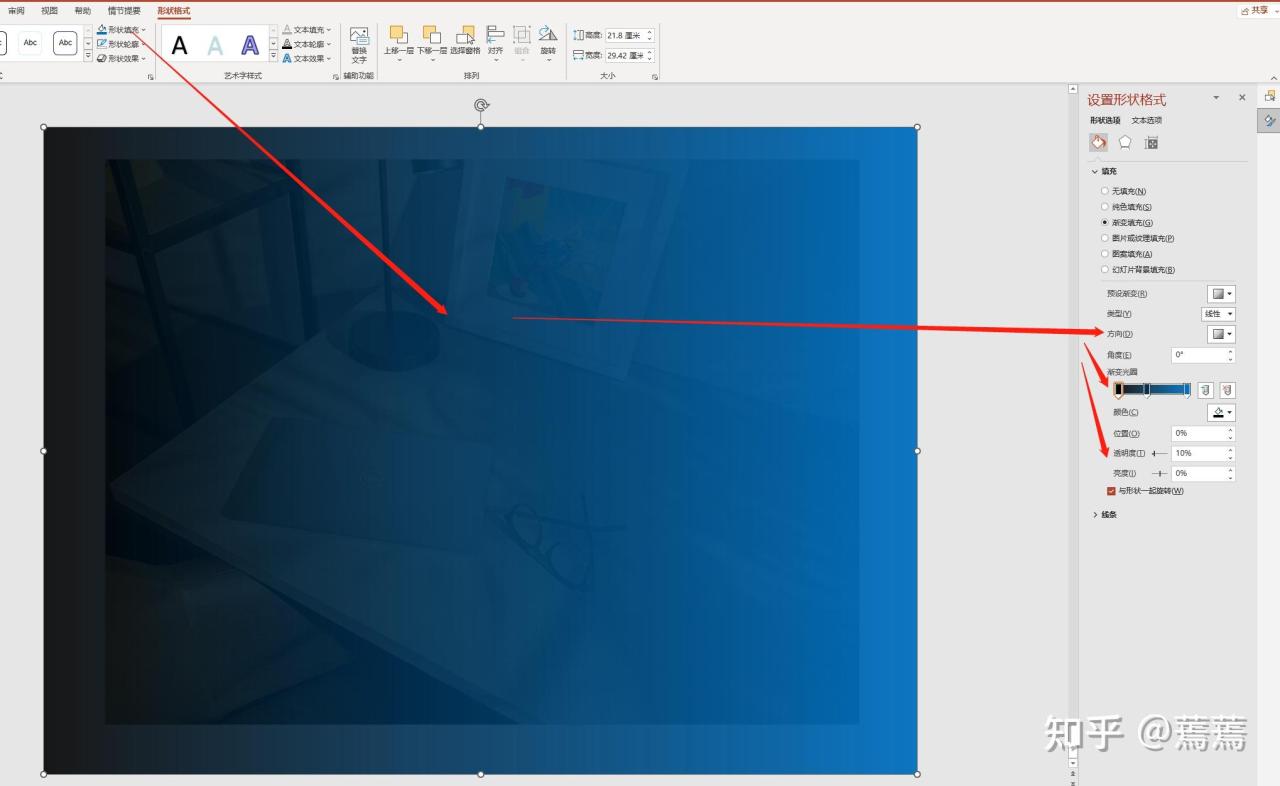Open the 选择窗格 selection pane
Viewport: 1280px width, 786px height.
[465, 36]
